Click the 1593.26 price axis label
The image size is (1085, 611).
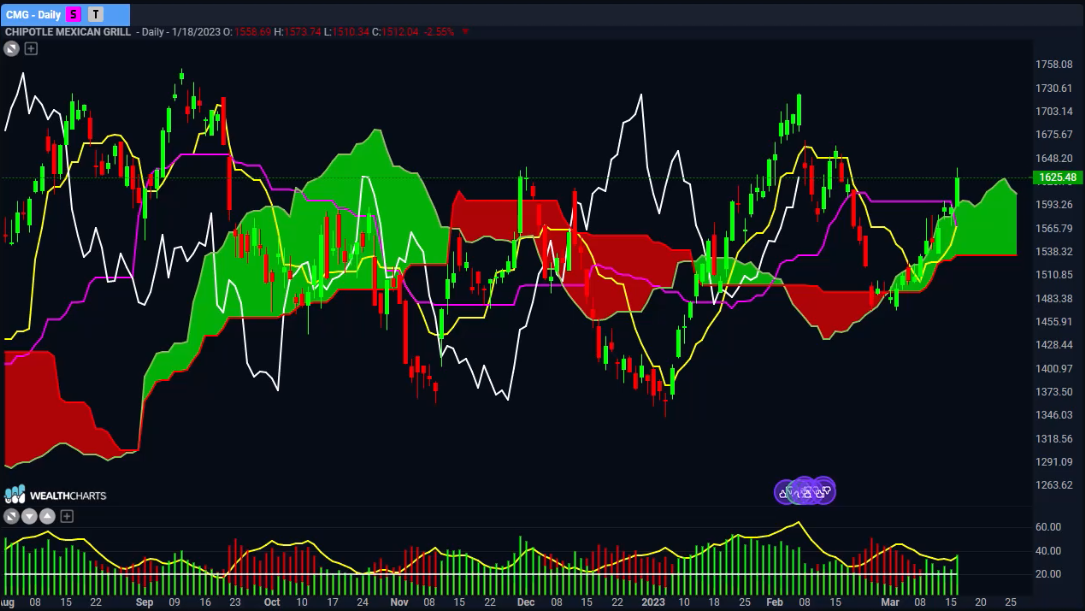click(x=1054, y=204)
